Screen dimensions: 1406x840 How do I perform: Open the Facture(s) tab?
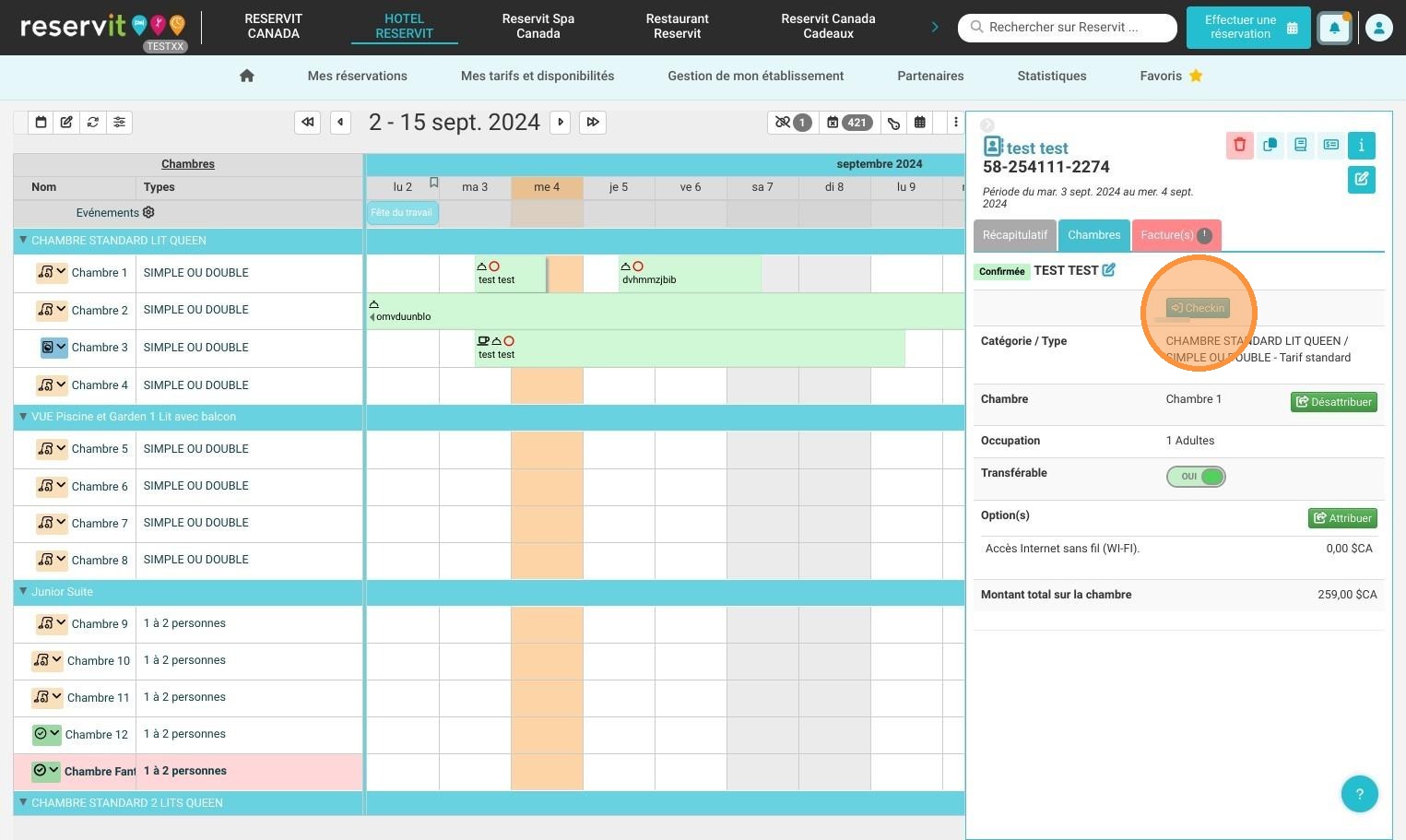point(1176,235)
